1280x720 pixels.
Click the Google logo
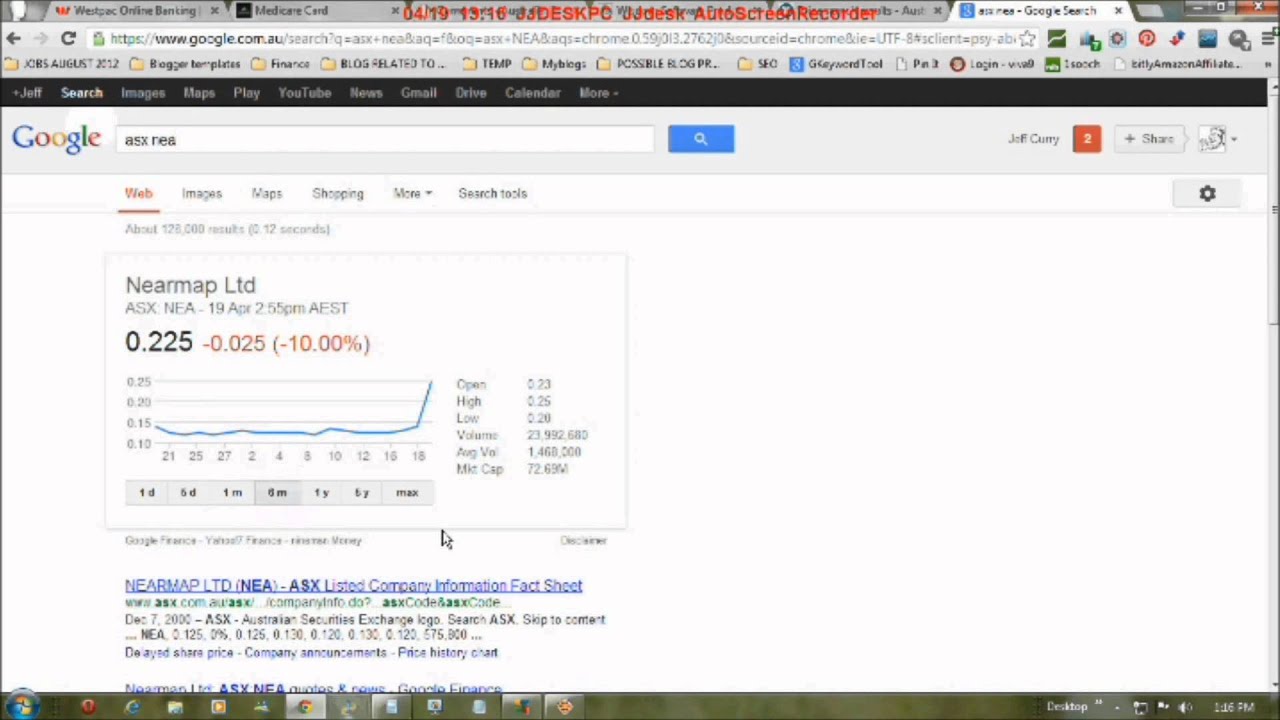tap(56, 139)
